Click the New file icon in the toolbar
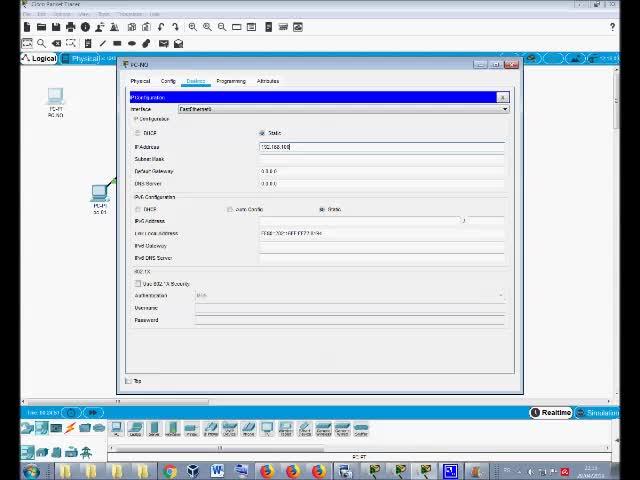This screenshot has width=640, height=480. click(27, 27)
